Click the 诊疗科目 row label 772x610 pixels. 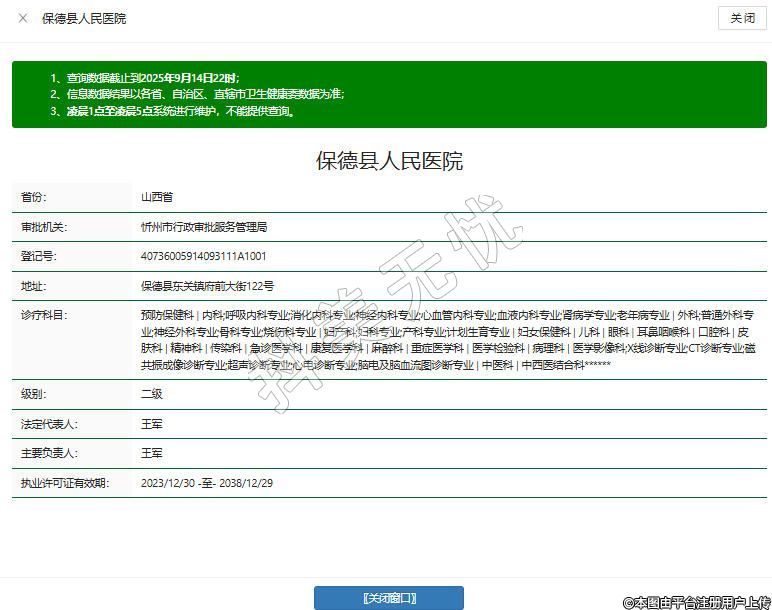(43, 315)
